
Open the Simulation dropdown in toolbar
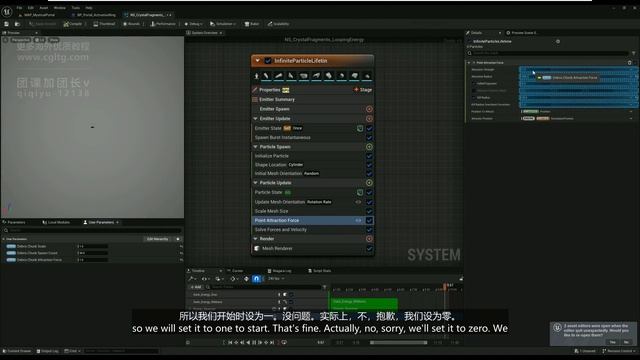click(223, 24)
